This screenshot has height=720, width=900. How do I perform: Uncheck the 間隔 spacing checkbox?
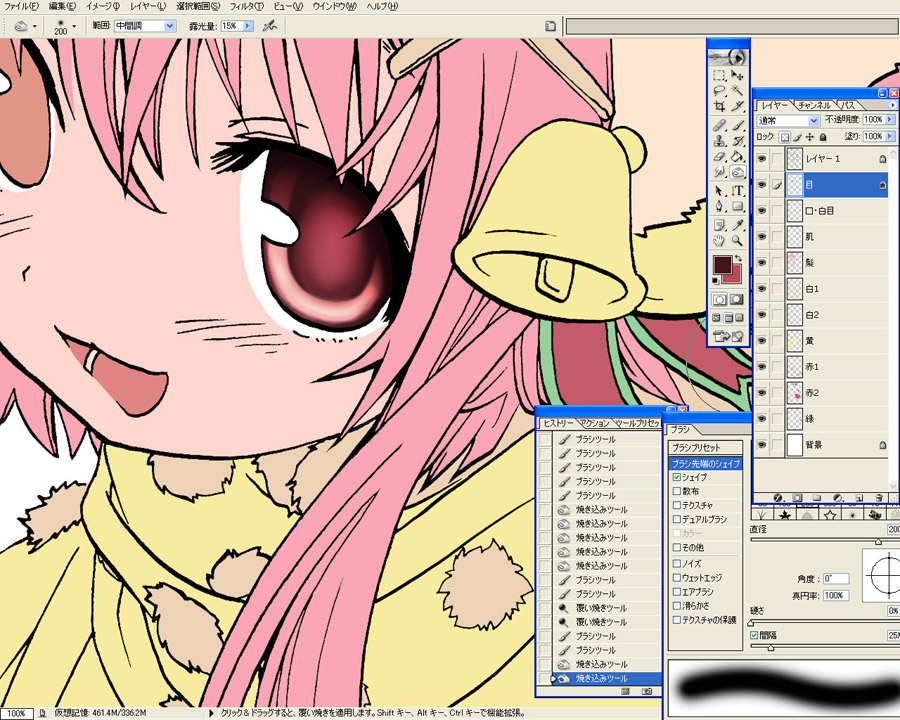tap(754, 635)
